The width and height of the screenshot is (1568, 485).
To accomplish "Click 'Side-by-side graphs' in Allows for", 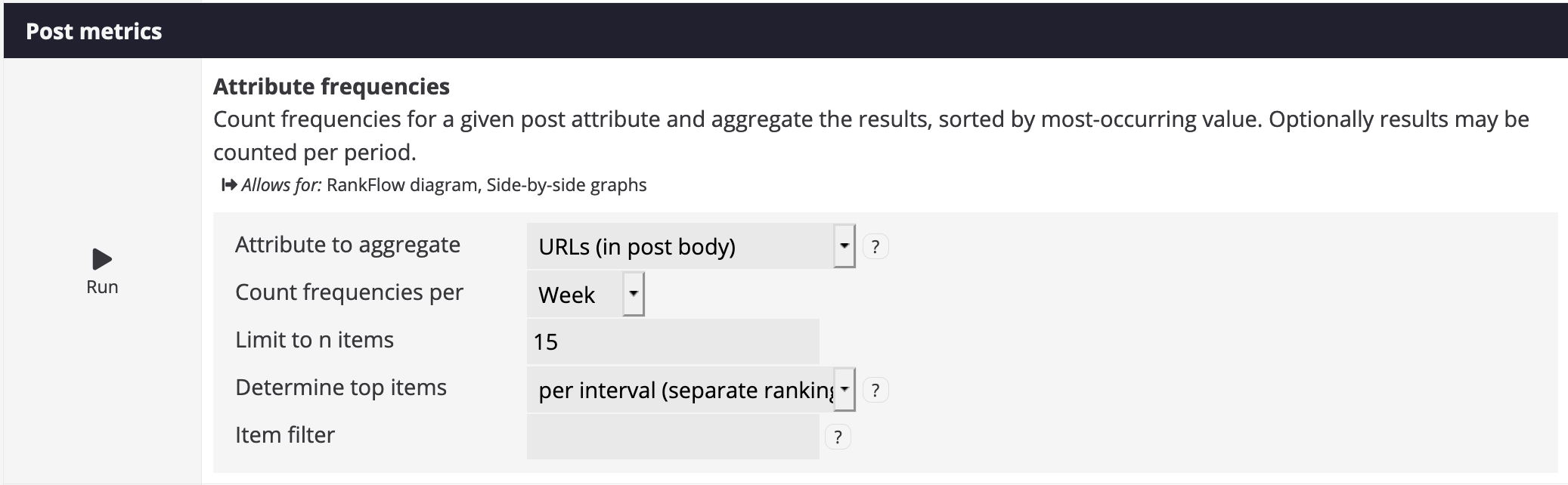I will (566, 185).
